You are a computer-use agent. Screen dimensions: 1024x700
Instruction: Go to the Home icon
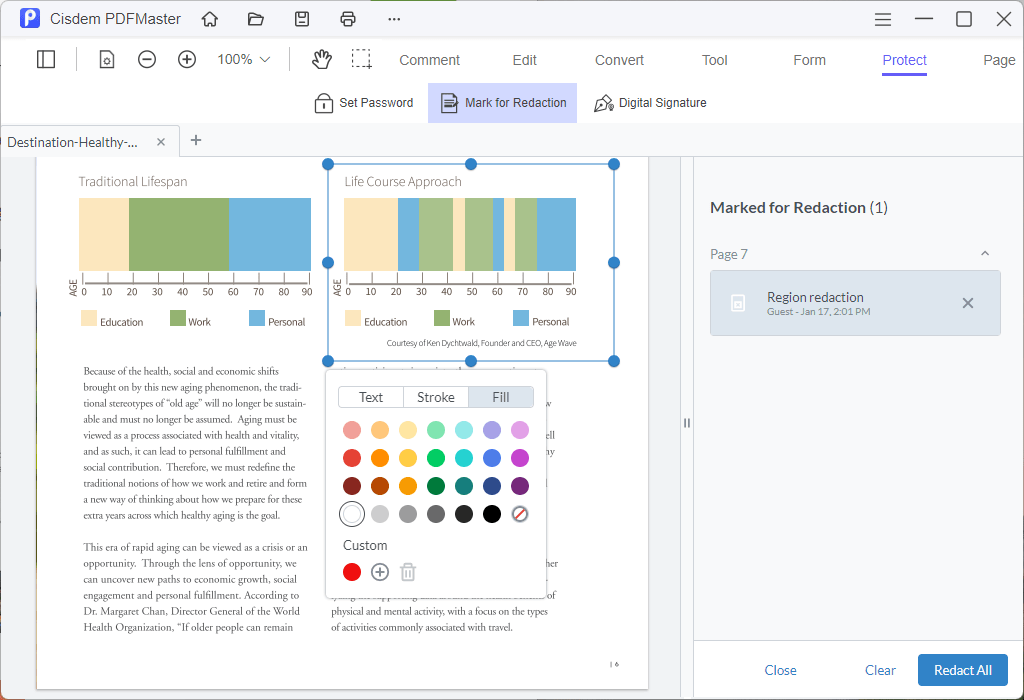click(210, 19)
